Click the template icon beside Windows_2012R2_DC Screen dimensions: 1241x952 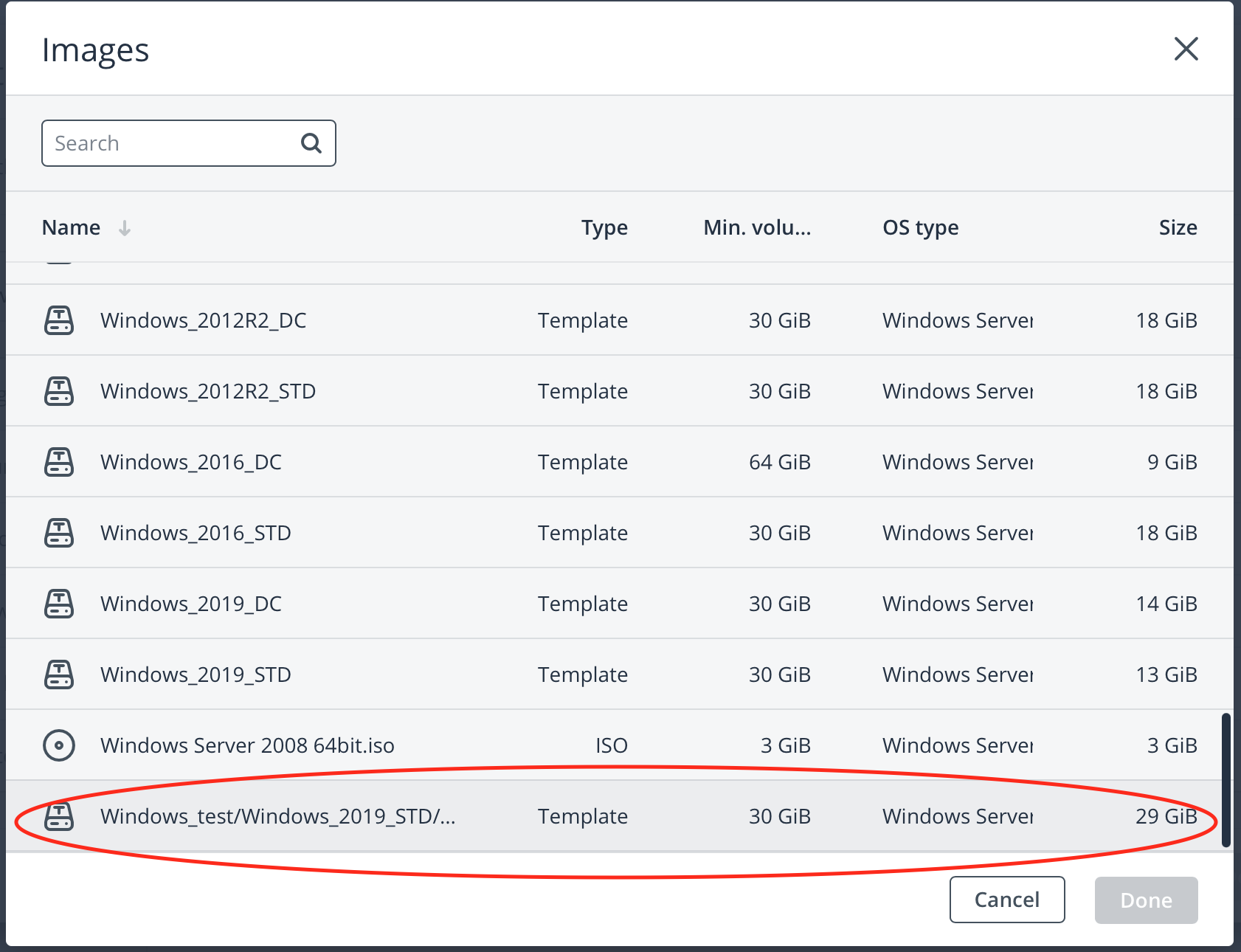(59, 320)
